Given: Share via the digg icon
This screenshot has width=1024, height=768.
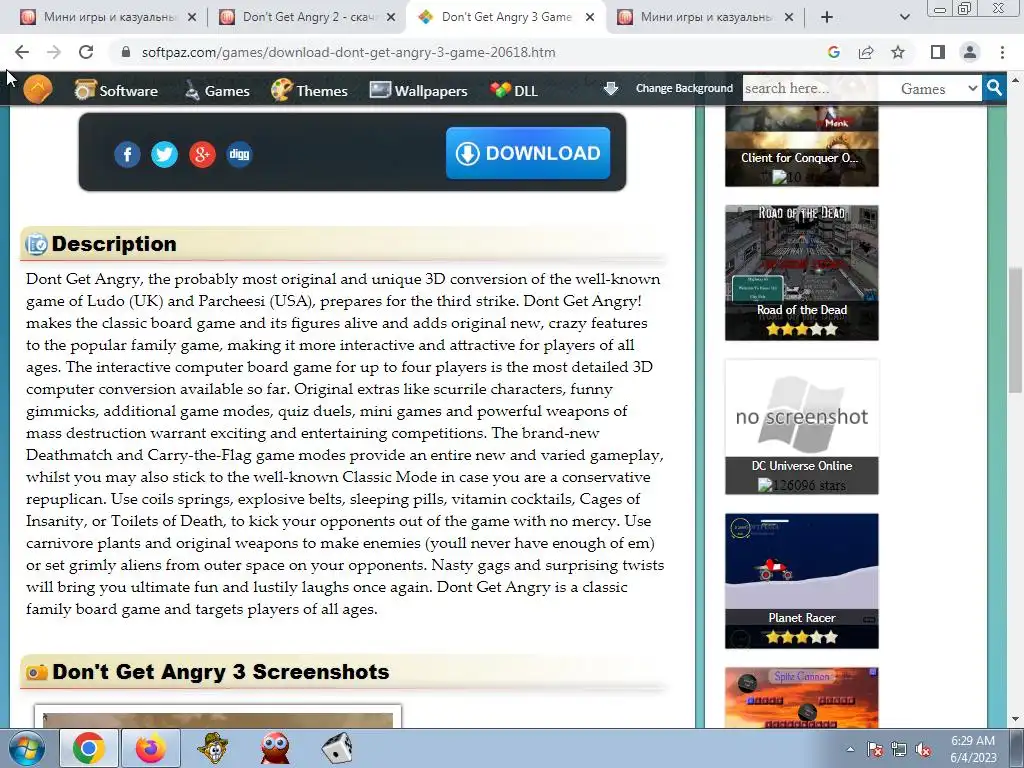Looking at the screenshot, I should pos(239,154).
